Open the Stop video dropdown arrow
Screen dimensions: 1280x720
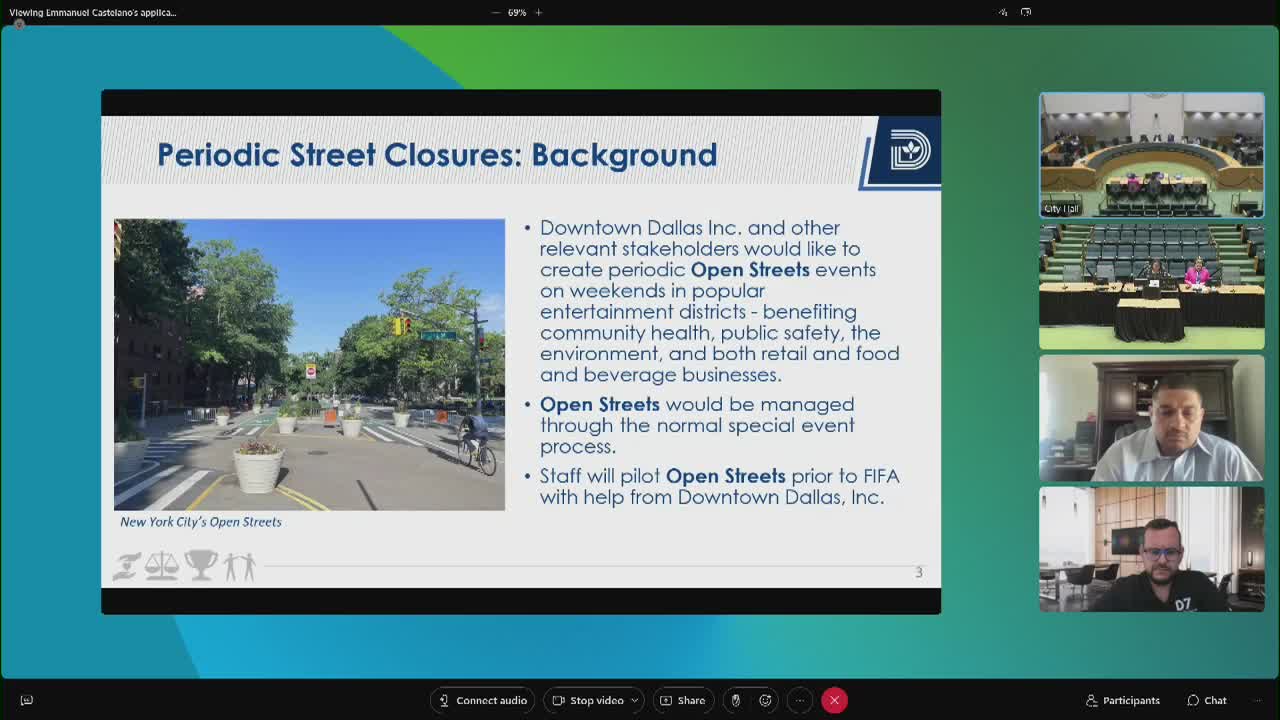[635, 700]
